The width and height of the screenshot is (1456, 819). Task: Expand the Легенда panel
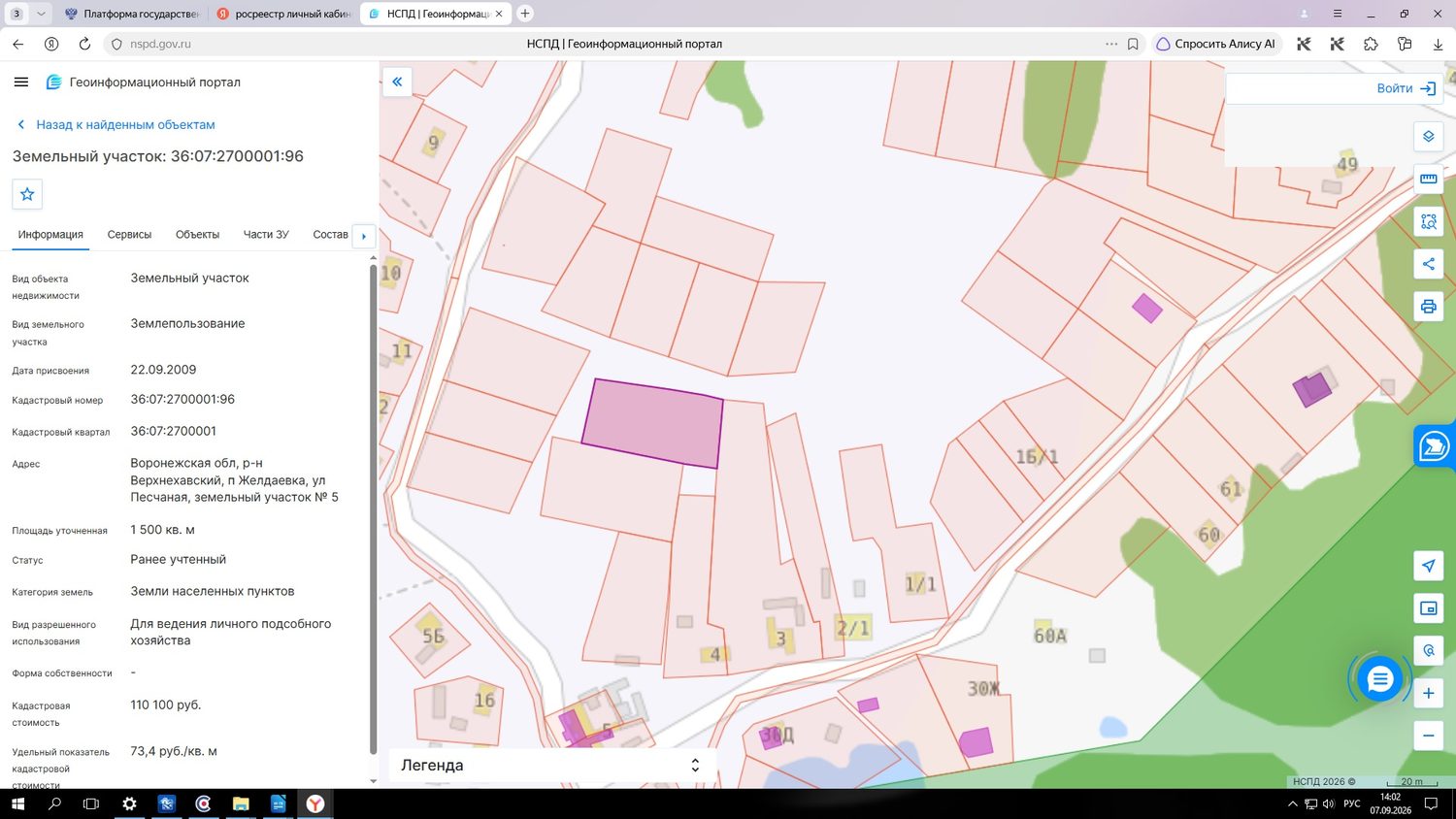point(550,765)
